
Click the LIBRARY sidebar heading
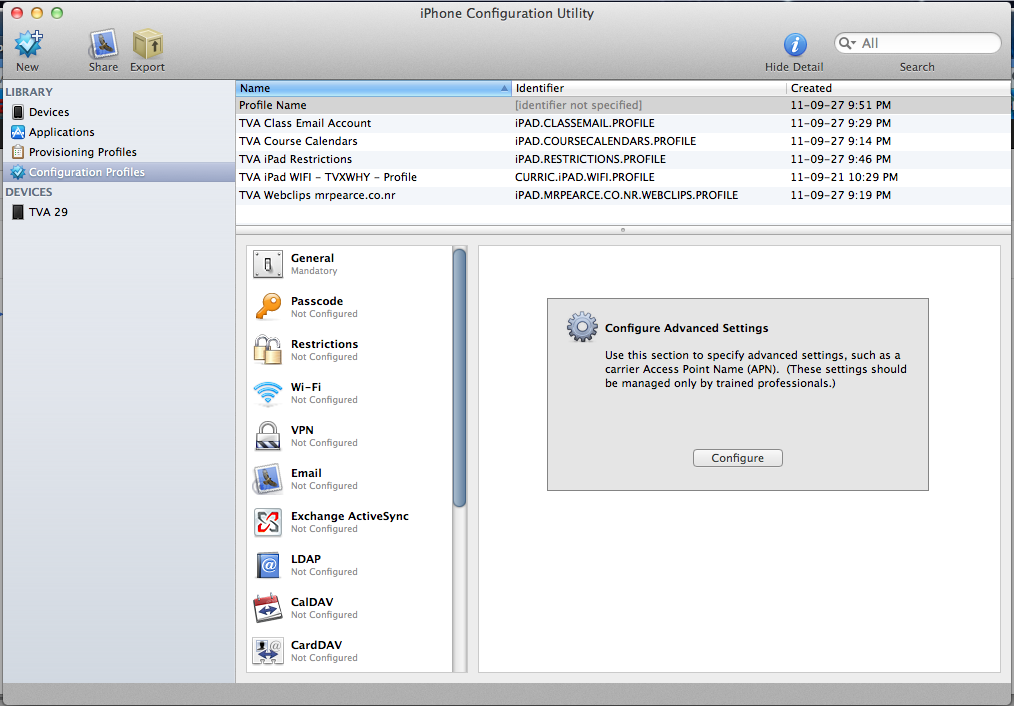[x=29, y=92]
